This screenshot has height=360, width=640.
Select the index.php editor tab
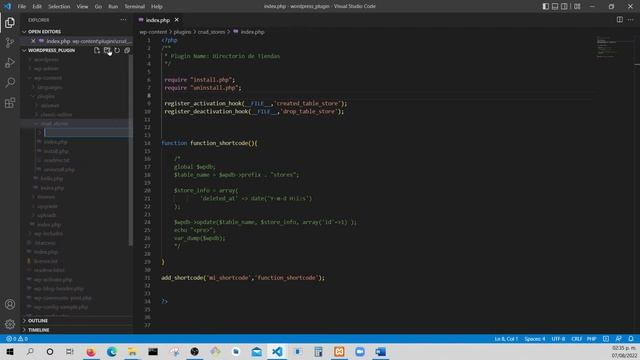coord(158,20)
